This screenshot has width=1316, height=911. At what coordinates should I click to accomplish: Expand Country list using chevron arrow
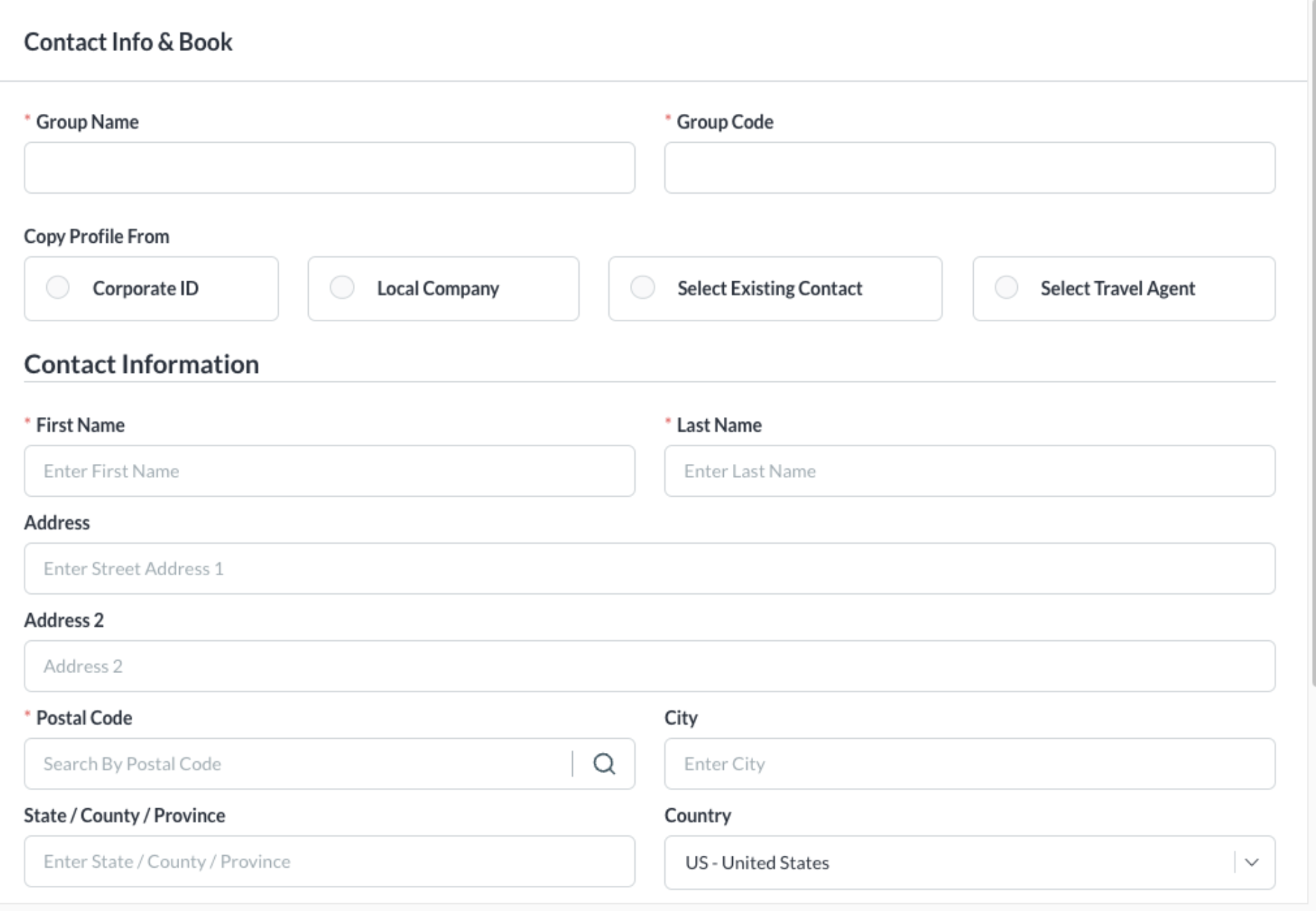[1252, 862]
